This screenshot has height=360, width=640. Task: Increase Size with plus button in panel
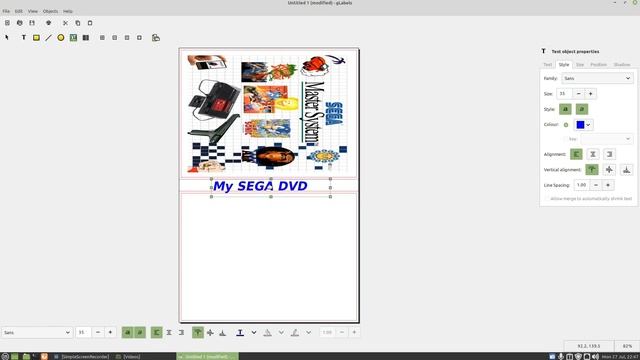[591, 94]
